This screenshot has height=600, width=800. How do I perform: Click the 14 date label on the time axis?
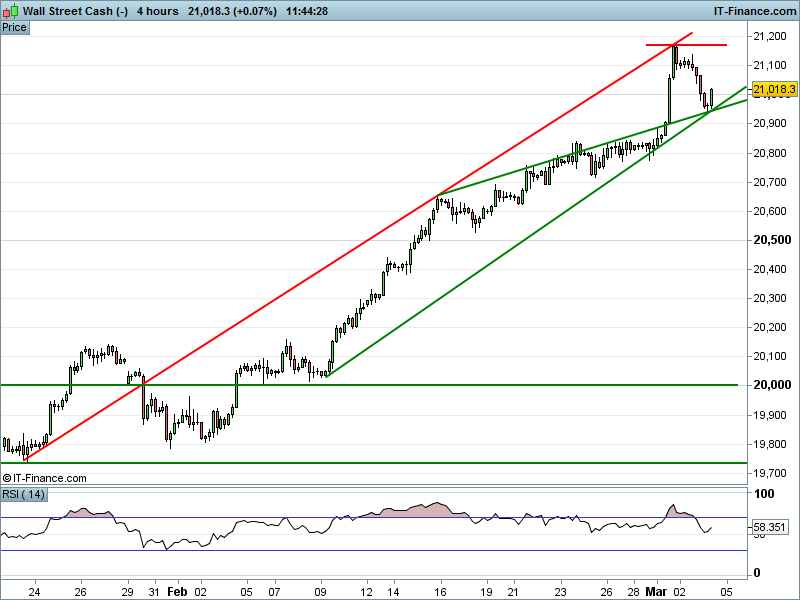[x=393, y=592]
